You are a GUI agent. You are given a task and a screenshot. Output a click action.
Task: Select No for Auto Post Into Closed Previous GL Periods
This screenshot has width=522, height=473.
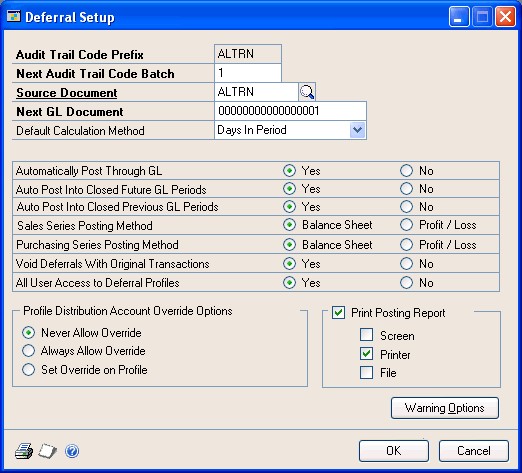pyautogui.click(x=406, y=207)
